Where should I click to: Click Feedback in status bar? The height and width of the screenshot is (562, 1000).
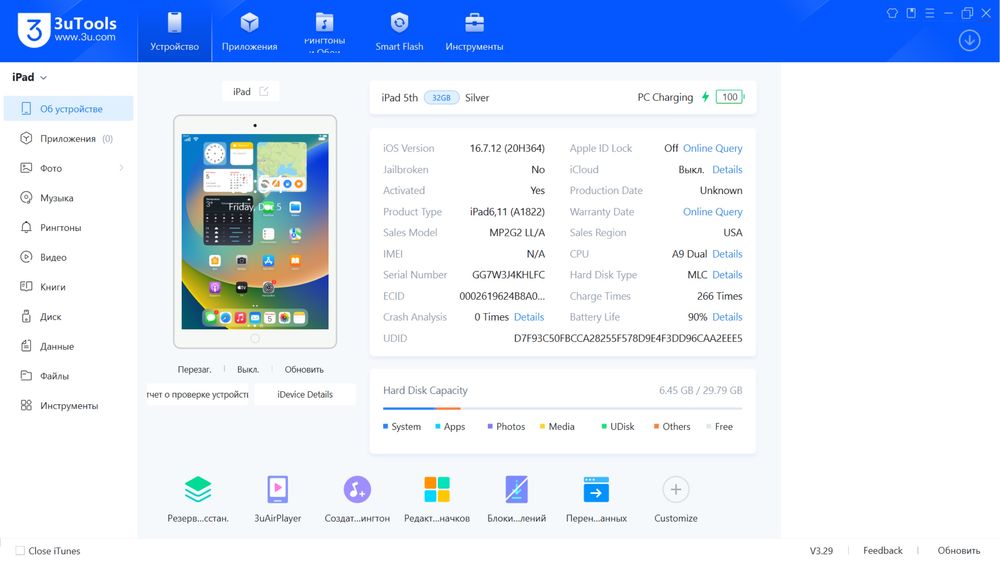coord(883,551)
